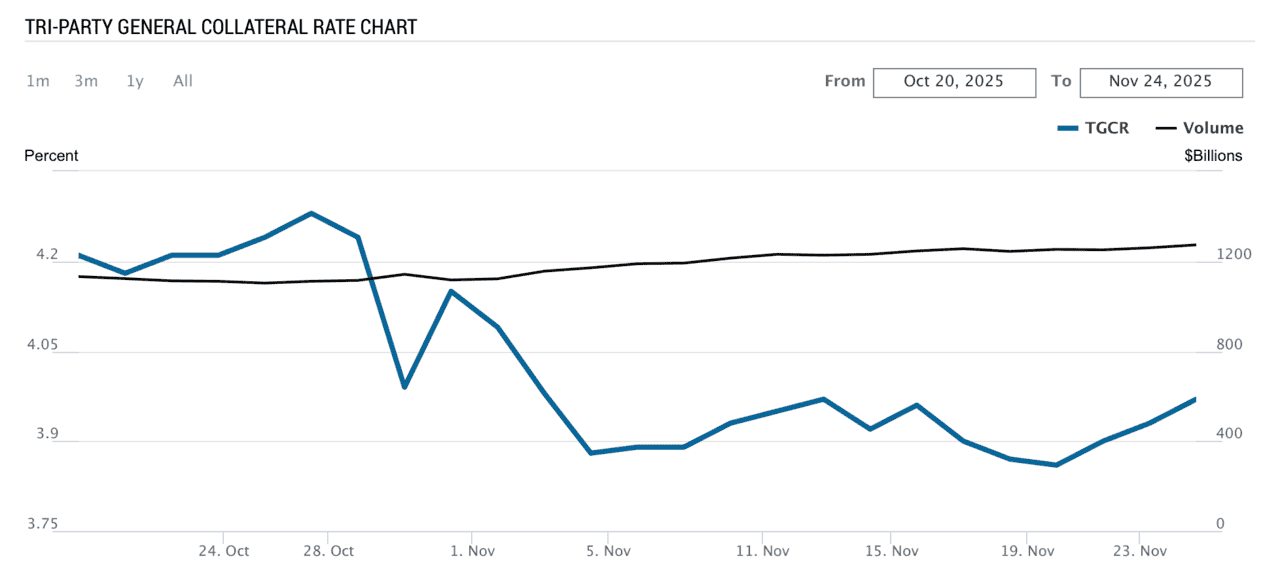Image resolution: width=1280 pixels, height=586 pixels.
Task: Select the All time range
Action: point(182,81)
